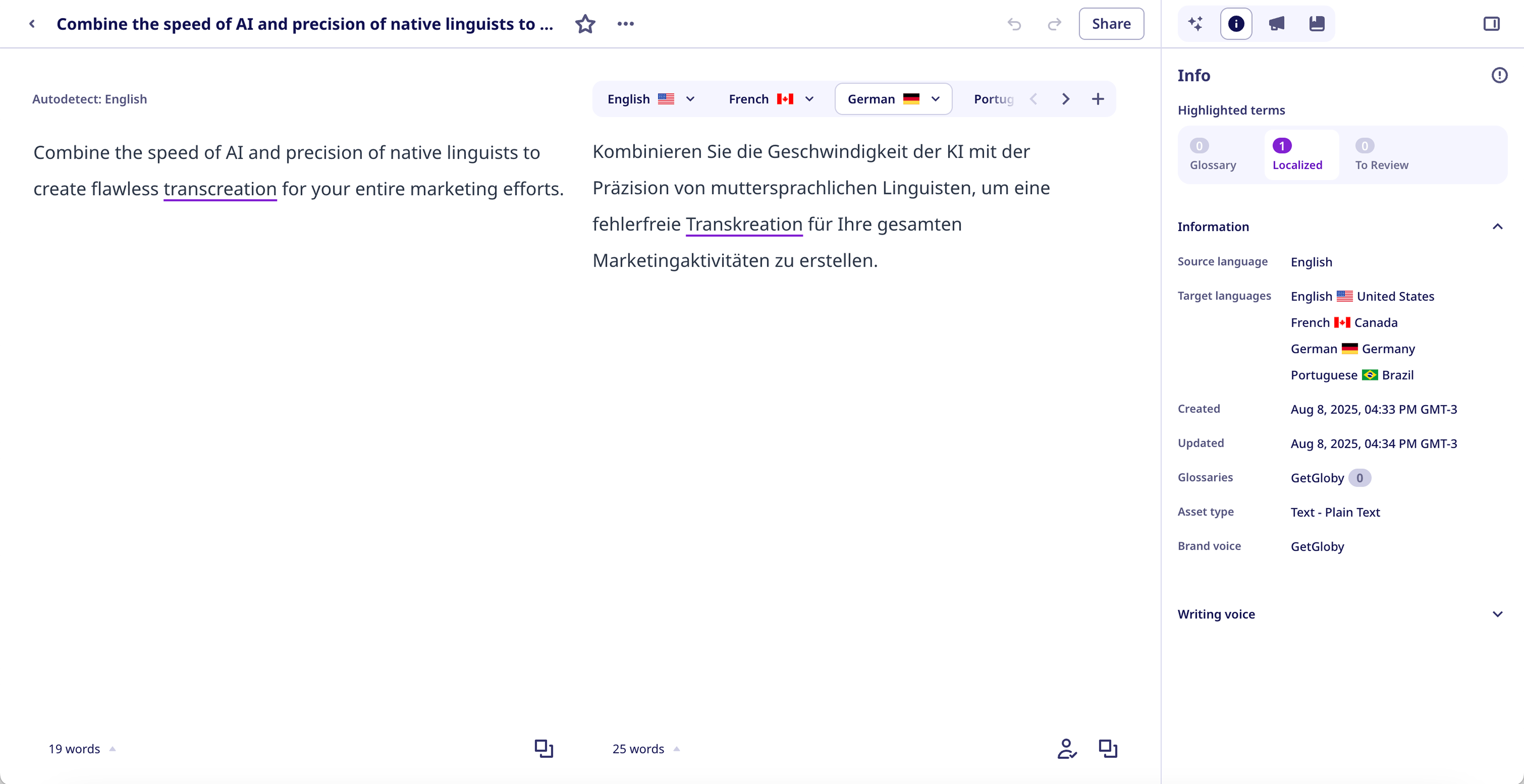
Task: Go back with the left chevron icon
Action: (x=32, y=24)
